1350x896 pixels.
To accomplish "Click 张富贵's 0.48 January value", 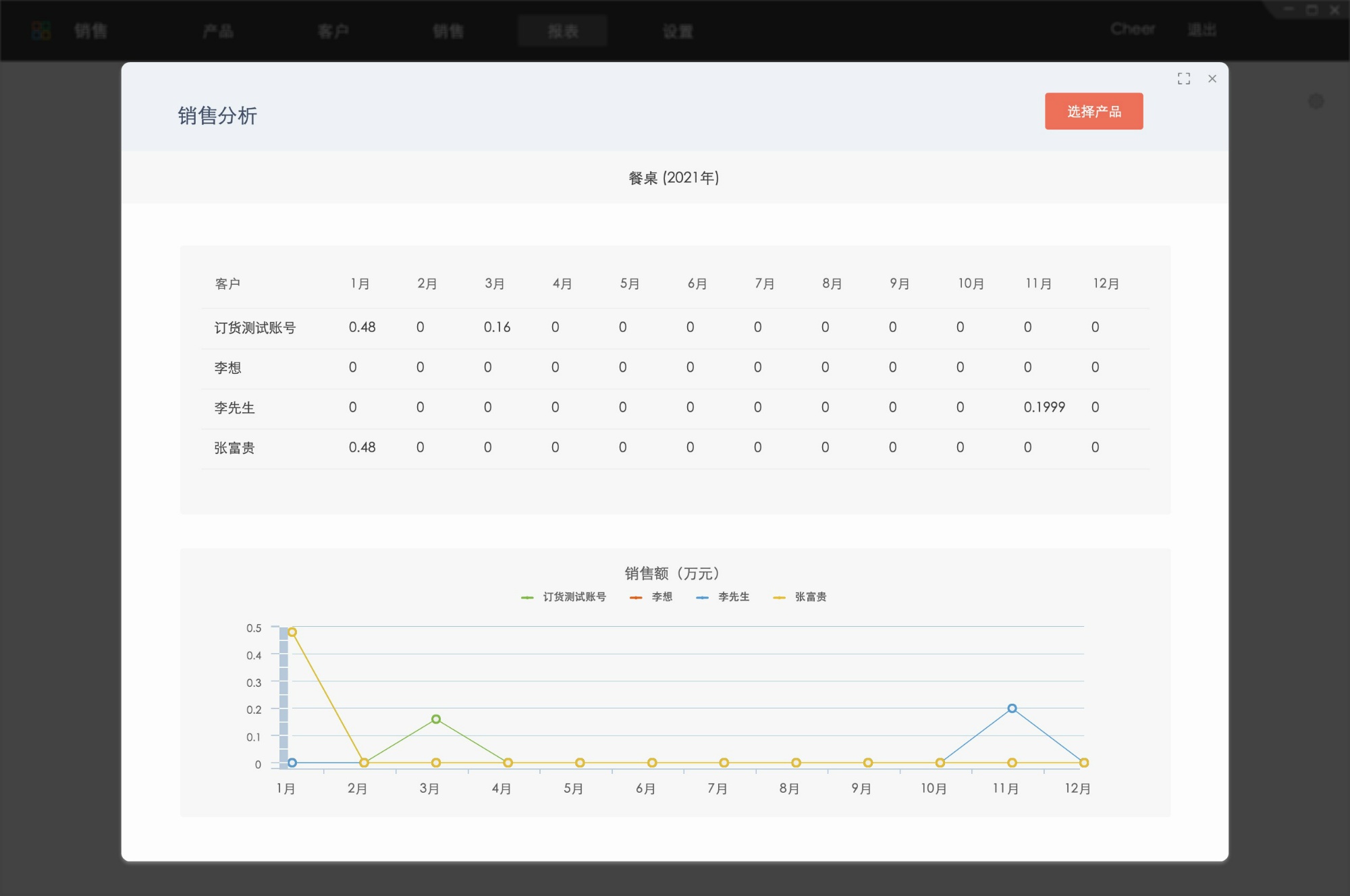I will (362, 447).
